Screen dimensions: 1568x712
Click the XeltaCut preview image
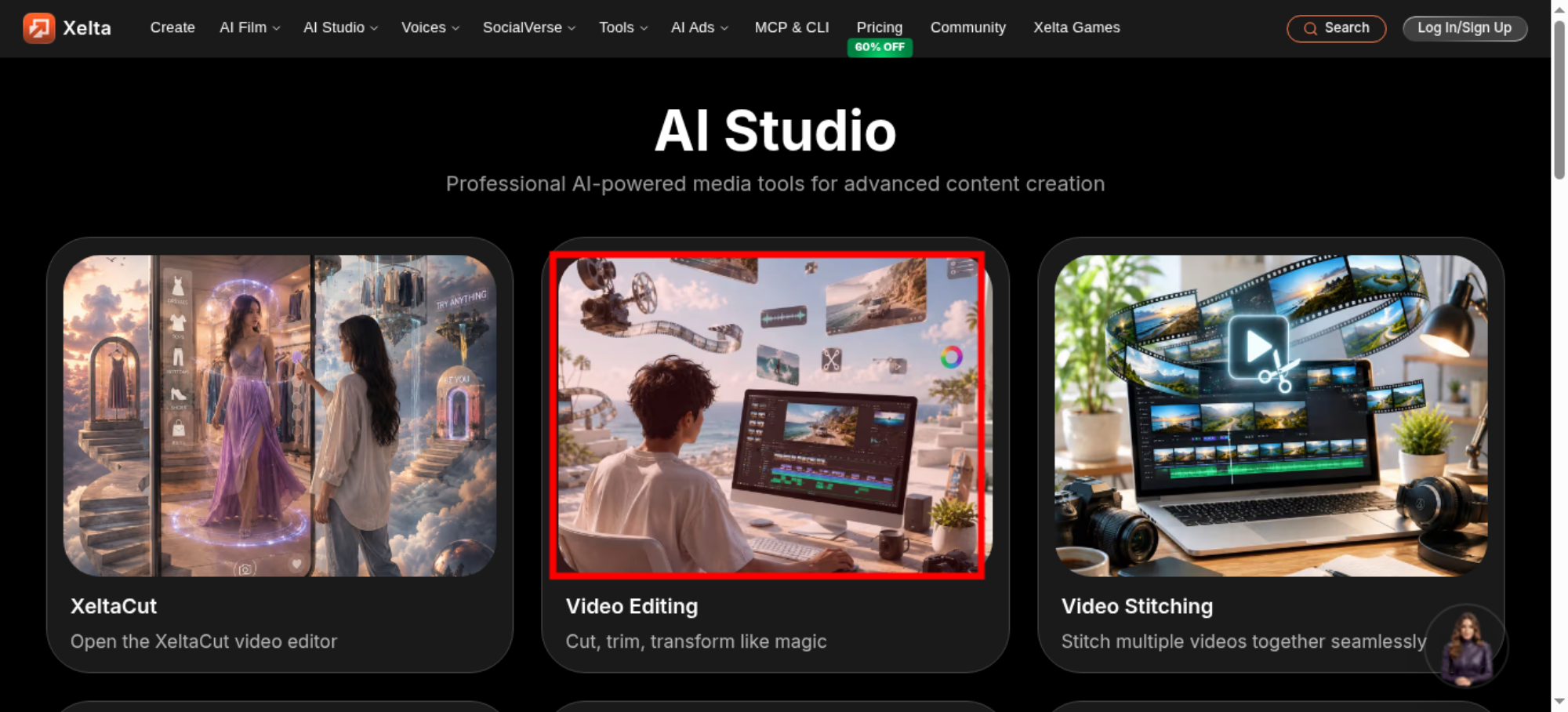280,416
